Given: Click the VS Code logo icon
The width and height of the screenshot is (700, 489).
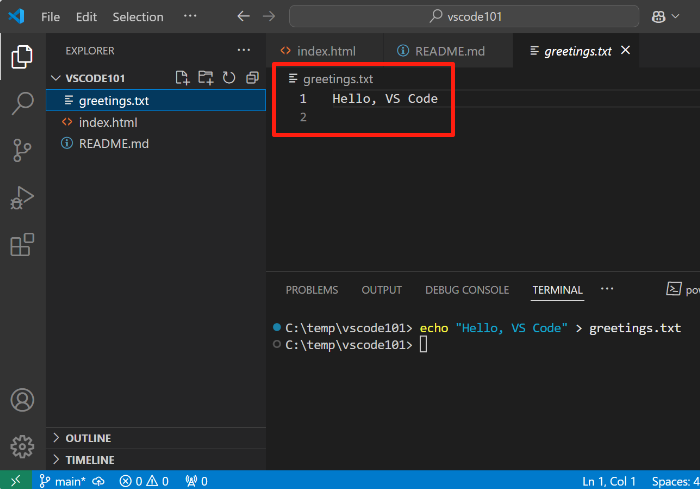Looking at the screenshot, I should 17,17.
